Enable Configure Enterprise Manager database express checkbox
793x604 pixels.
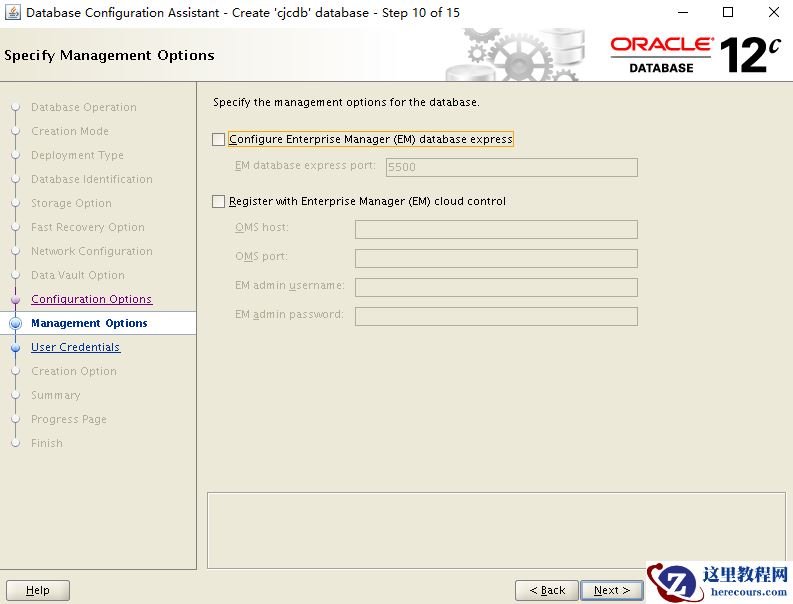(218, 139)
